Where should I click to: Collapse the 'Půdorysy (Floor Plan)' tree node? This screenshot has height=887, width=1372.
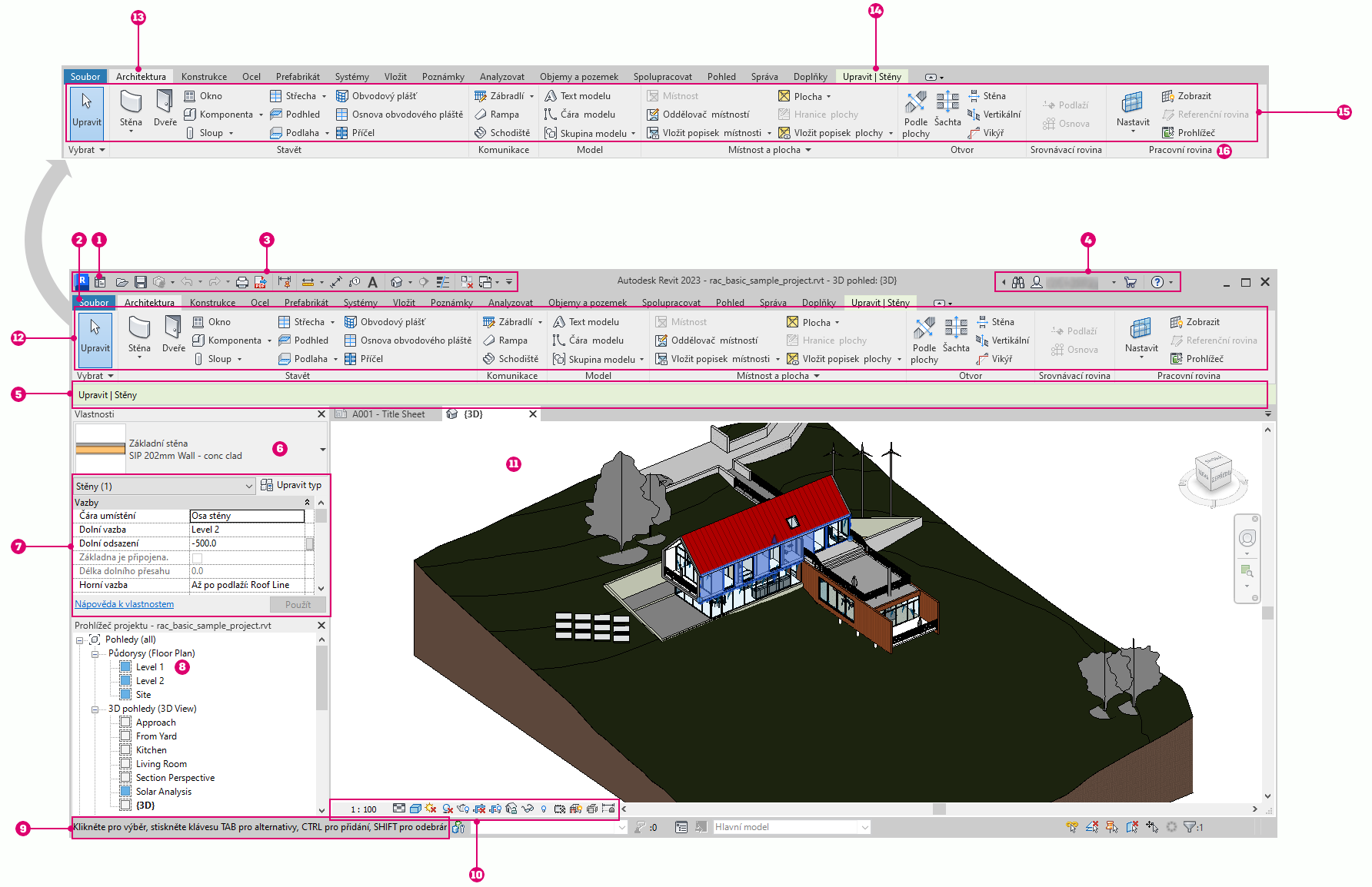pos(95,654)
